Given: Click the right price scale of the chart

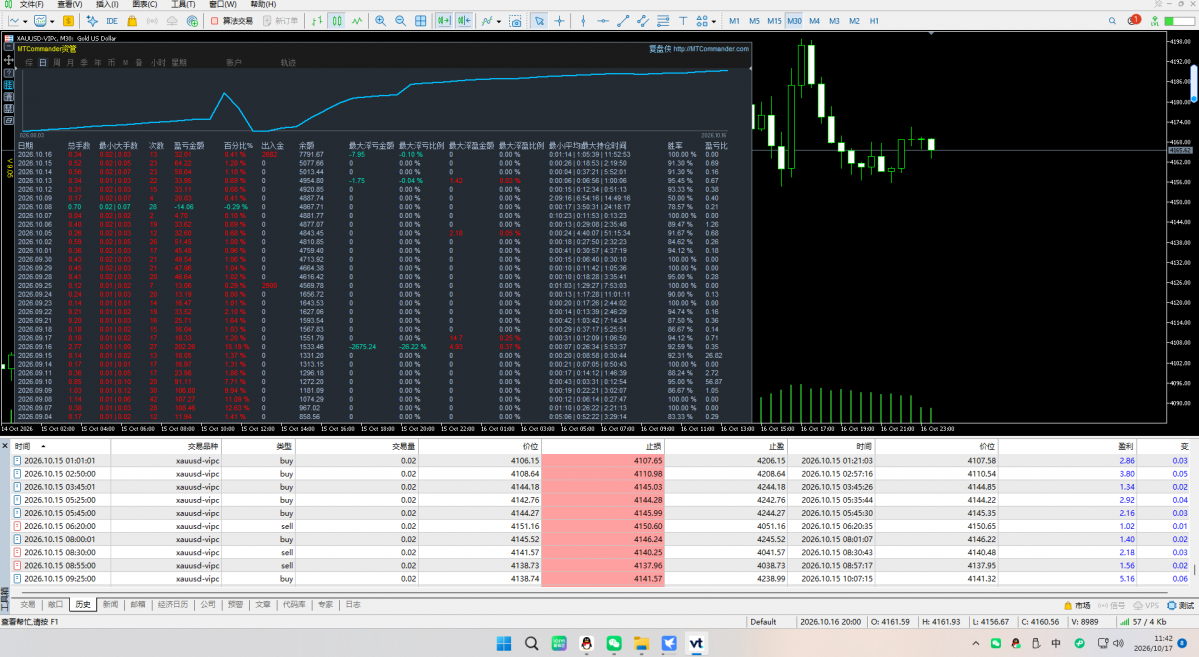Looking at the screenshot, I should (x=1182, y=226).
